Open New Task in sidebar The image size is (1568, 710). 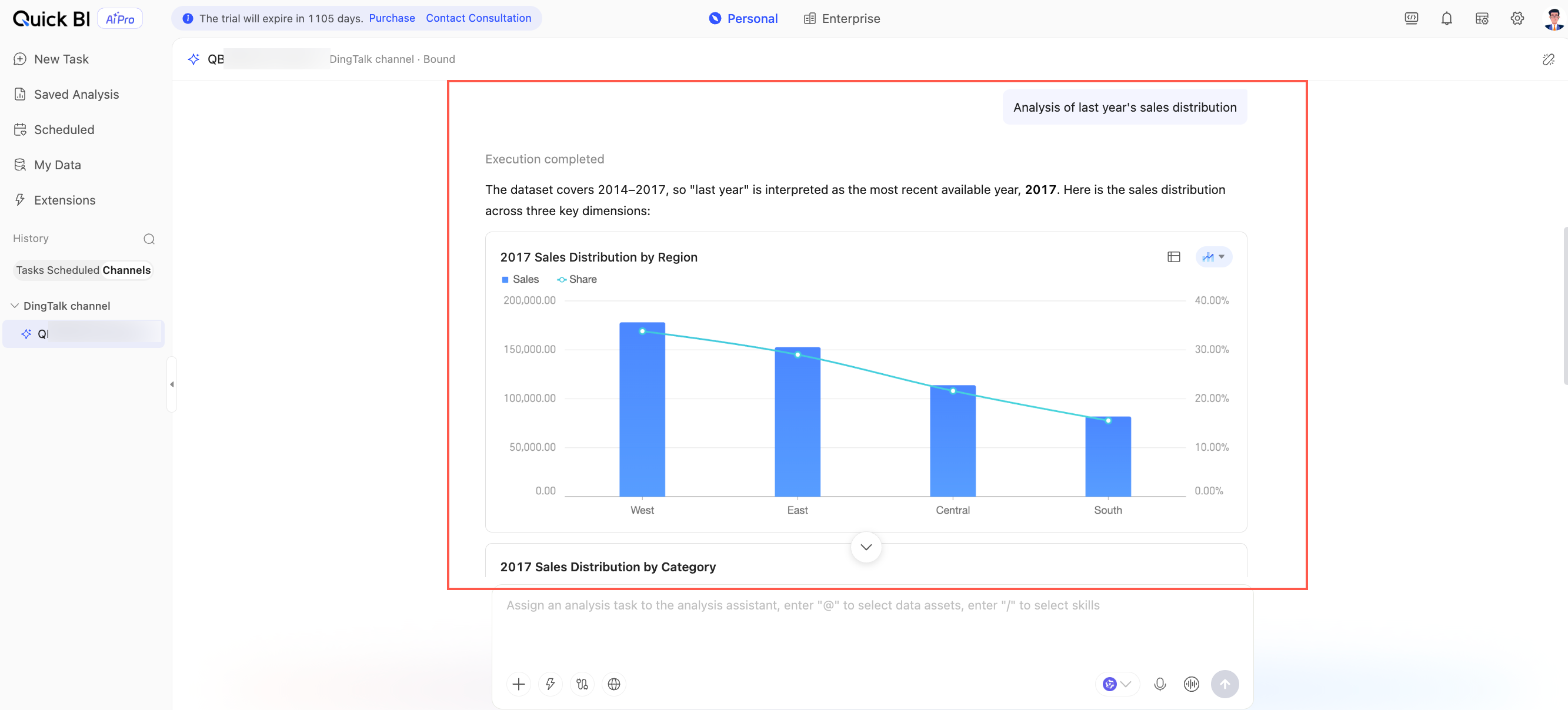click(52, 59)
